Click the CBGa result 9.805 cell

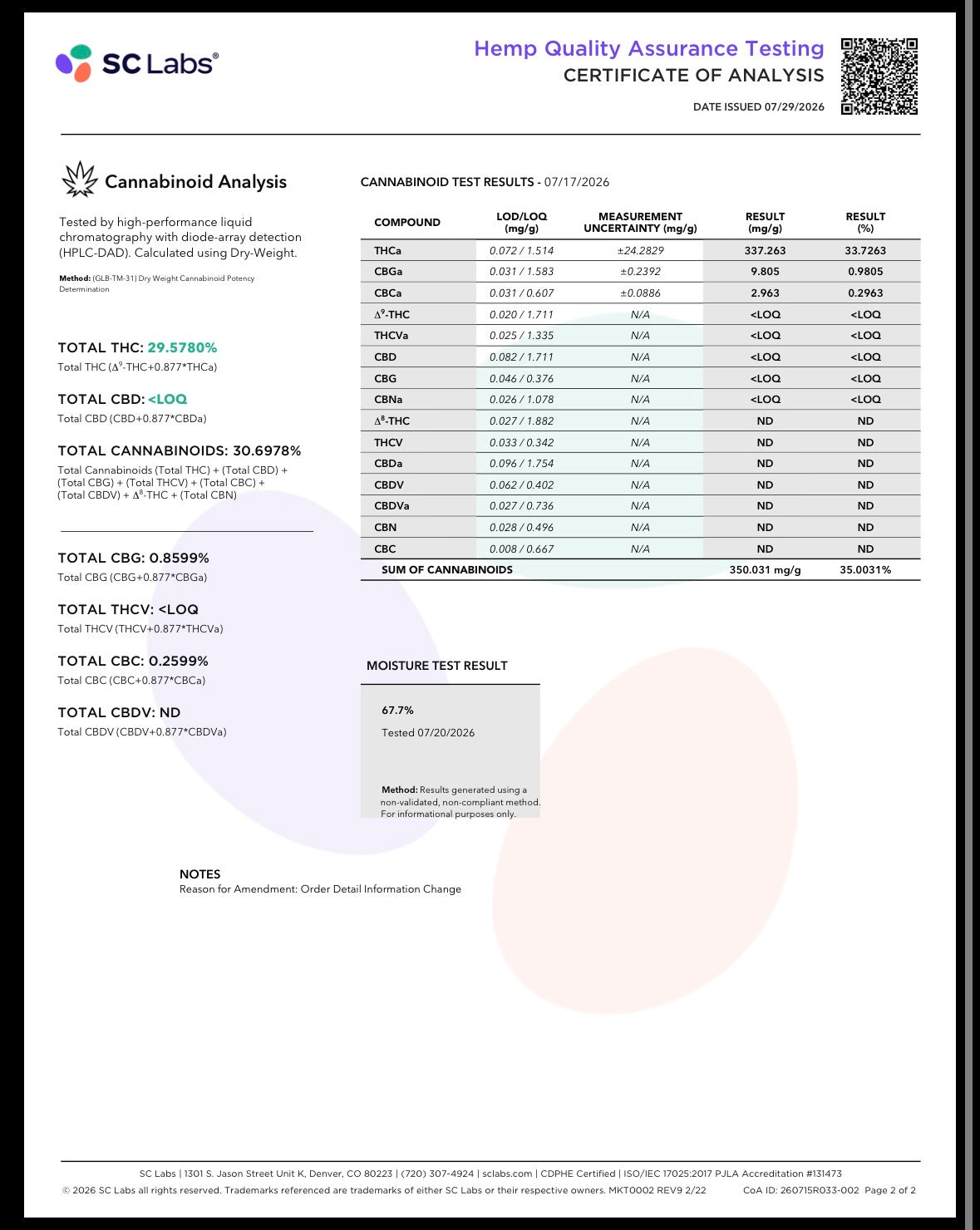click(765, 271)
